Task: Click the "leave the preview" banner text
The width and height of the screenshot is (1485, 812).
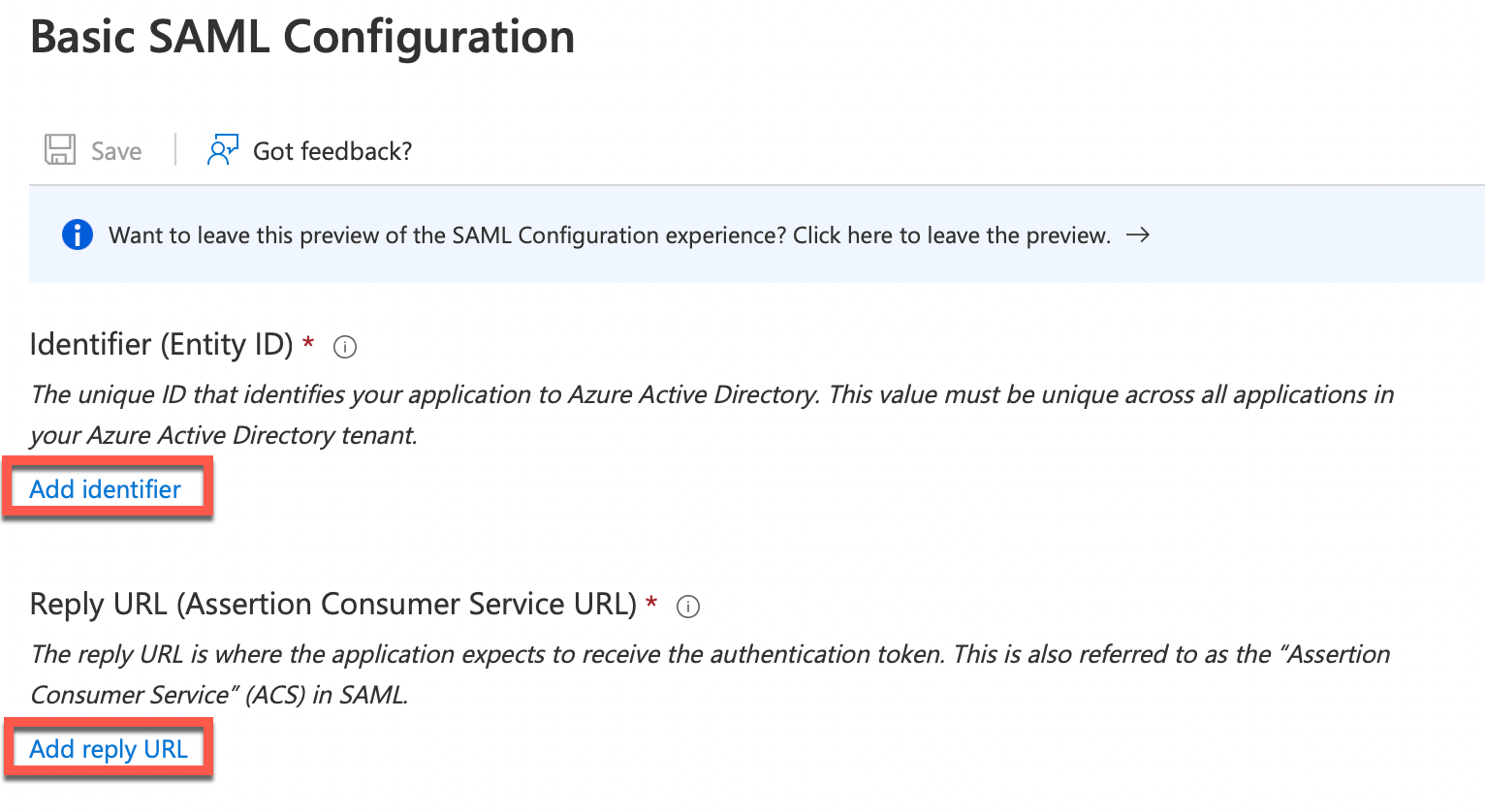Action: point(609,235)
